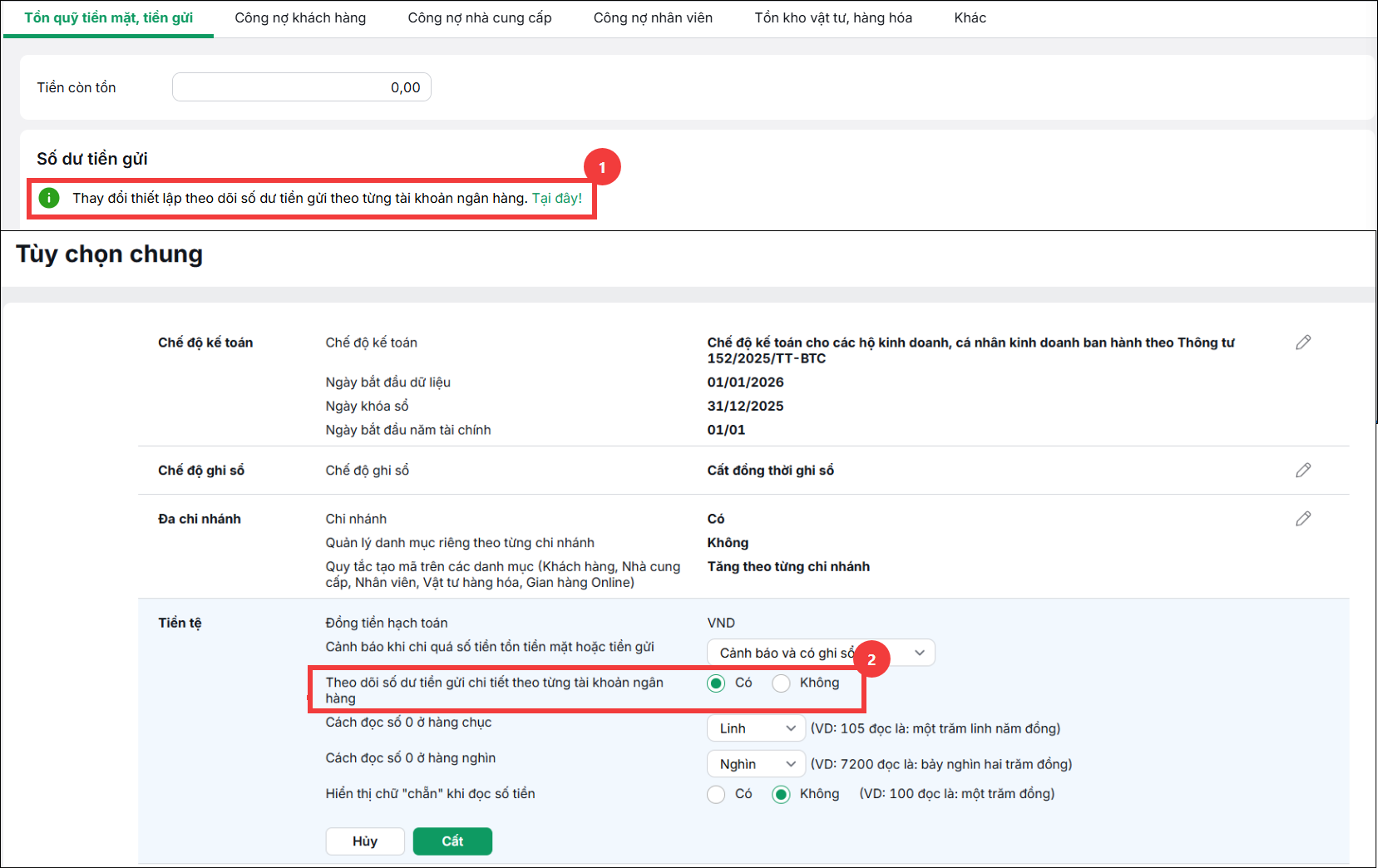Edit the Chế độ kế toán section

pos(1303,343)
